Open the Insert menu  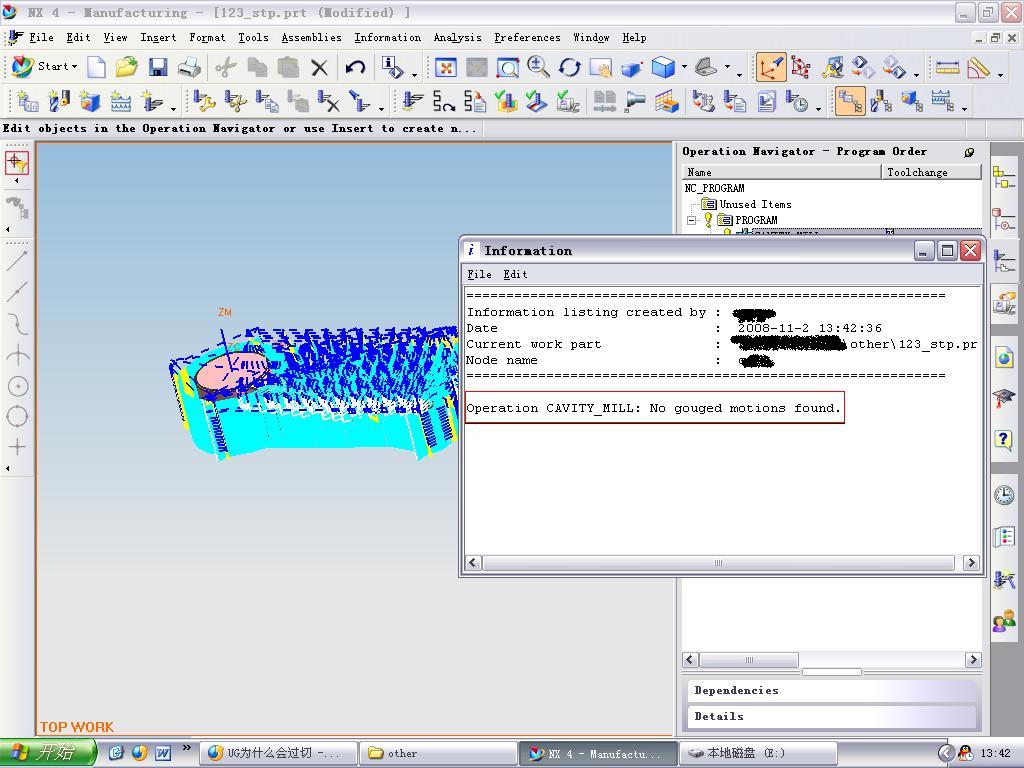point(158,38)
